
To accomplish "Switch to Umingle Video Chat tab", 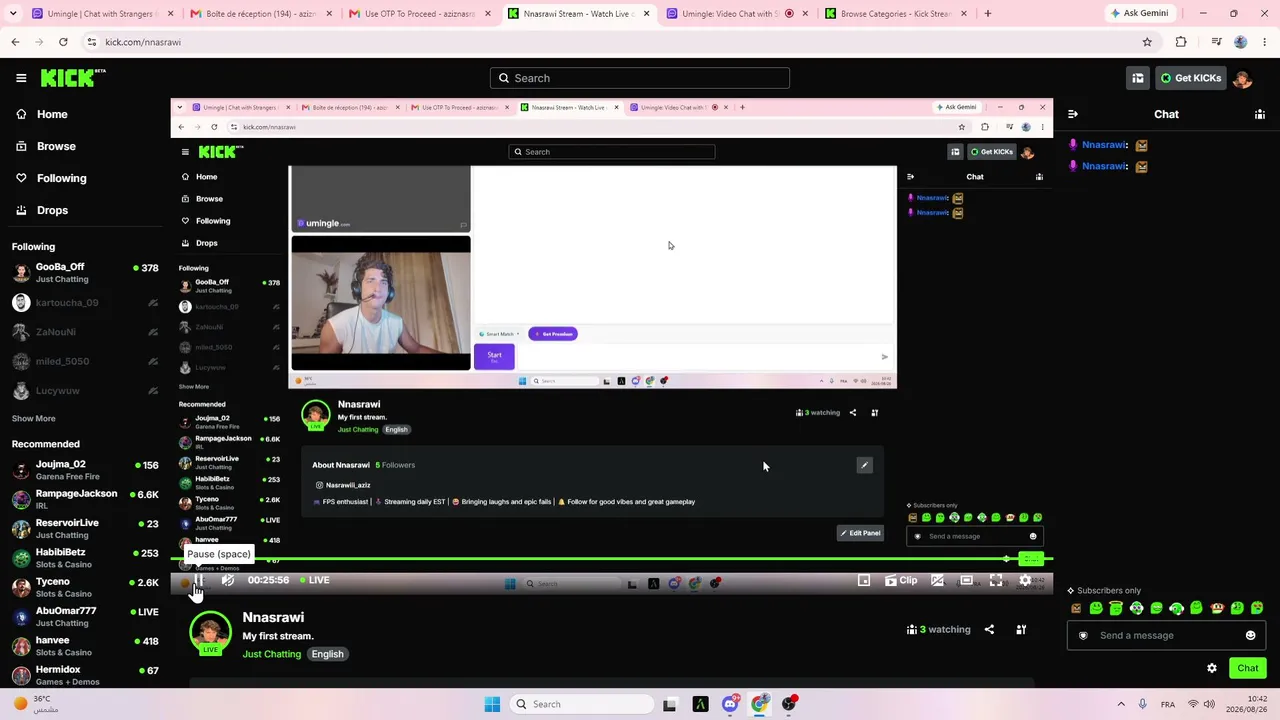I will (735, 14).
